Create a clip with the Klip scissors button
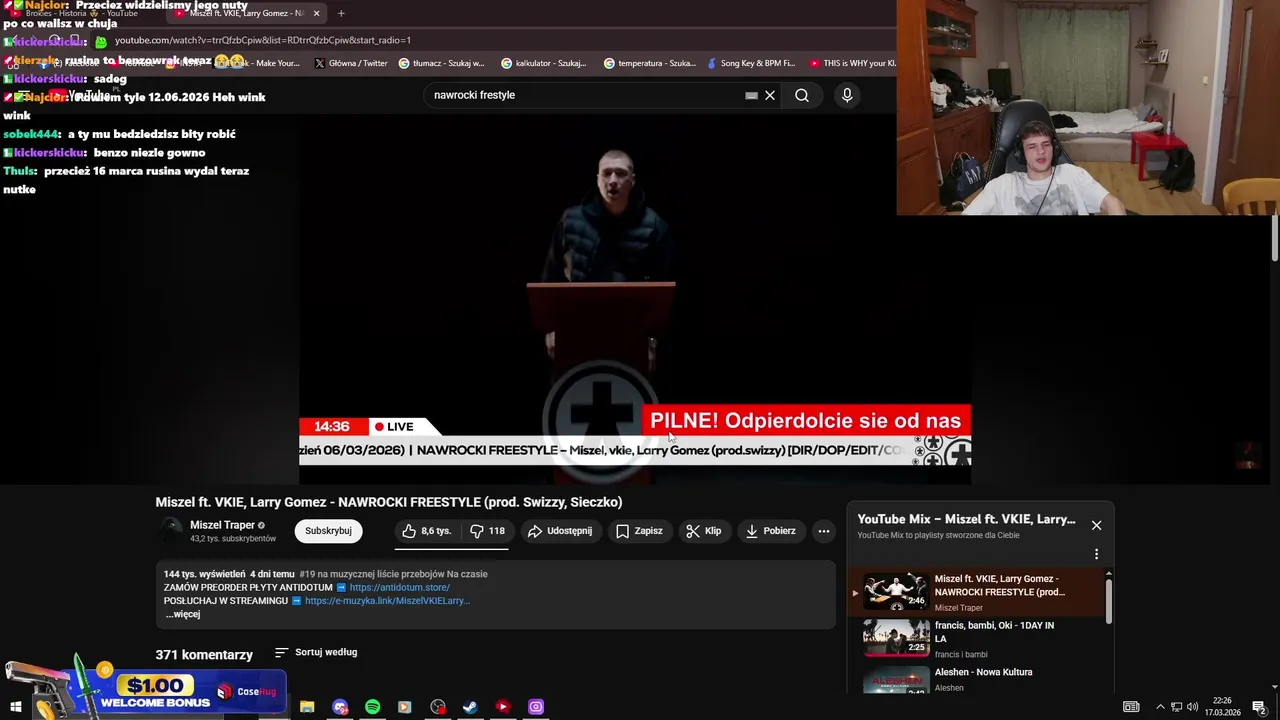 coord(703,531)
